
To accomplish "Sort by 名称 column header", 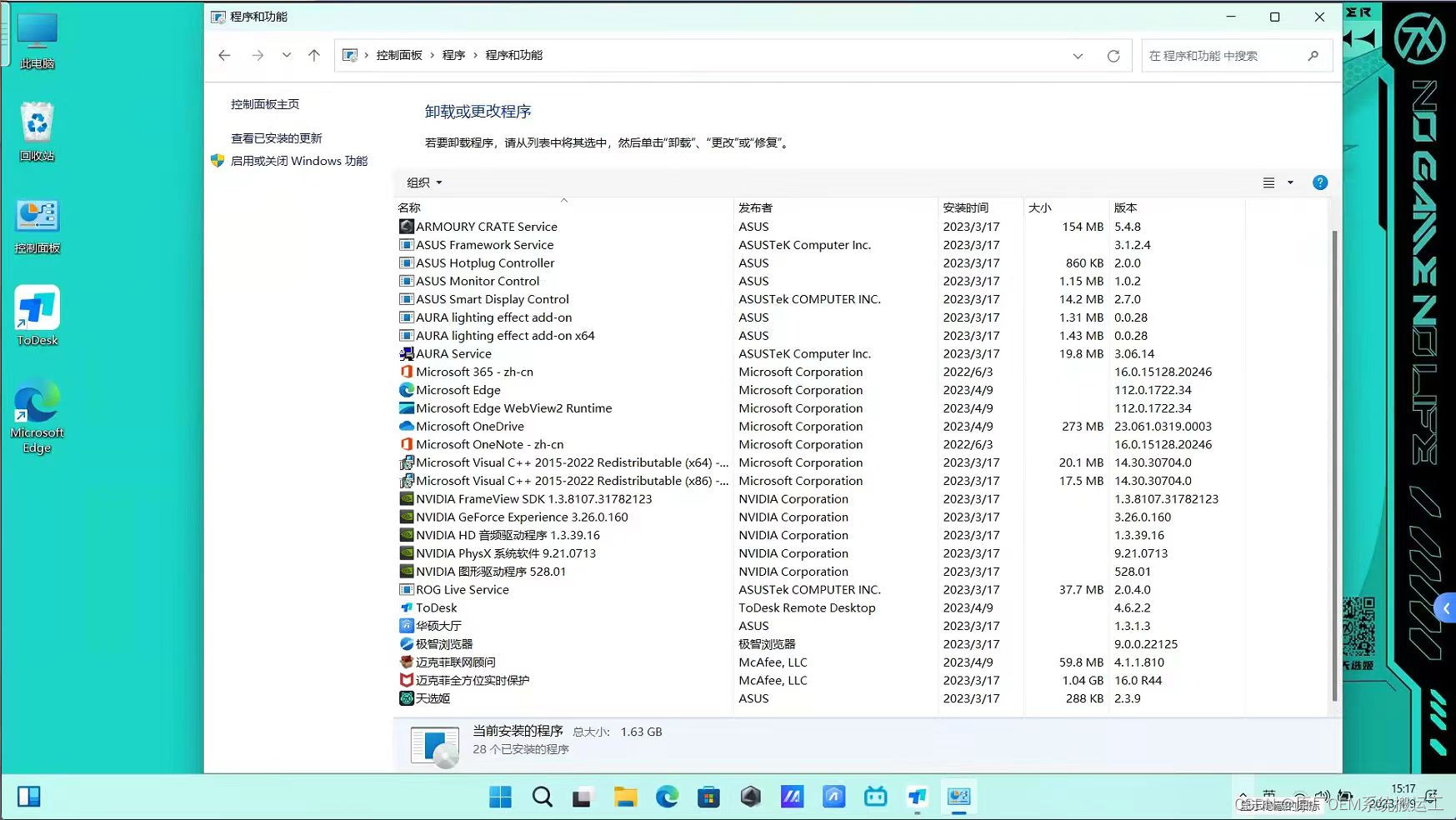I will [x=563, y=207].
